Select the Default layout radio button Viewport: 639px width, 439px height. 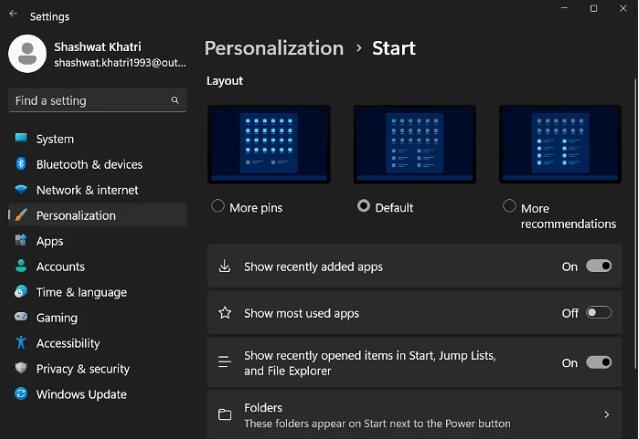[364, 206]
